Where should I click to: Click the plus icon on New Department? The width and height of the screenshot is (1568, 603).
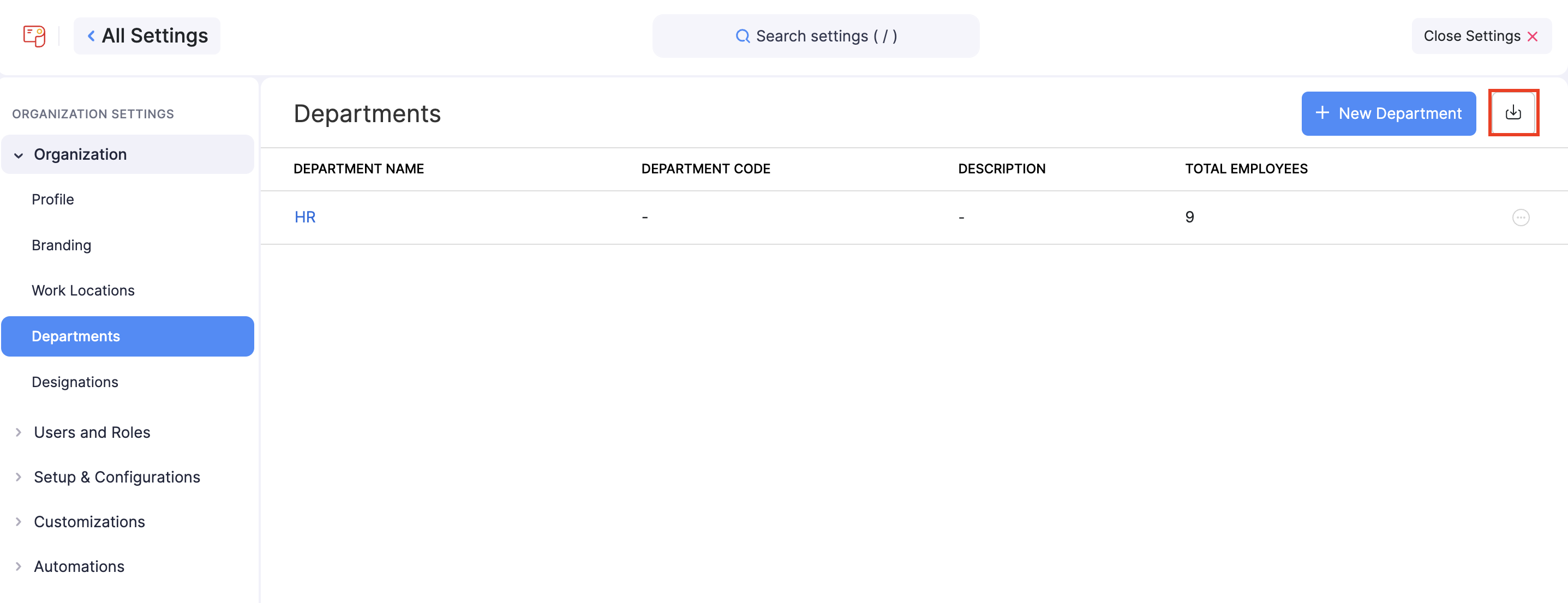point(1321,113)
